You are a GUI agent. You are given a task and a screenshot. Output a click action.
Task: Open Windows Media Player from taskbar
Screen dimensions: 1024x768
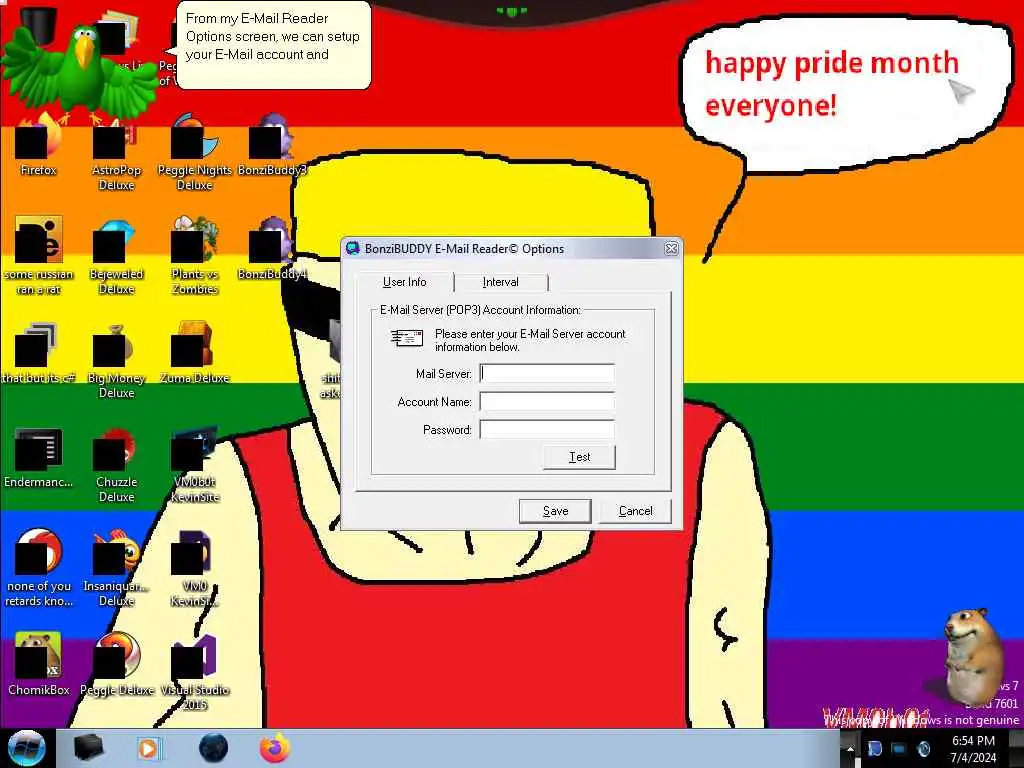point(149,748)
